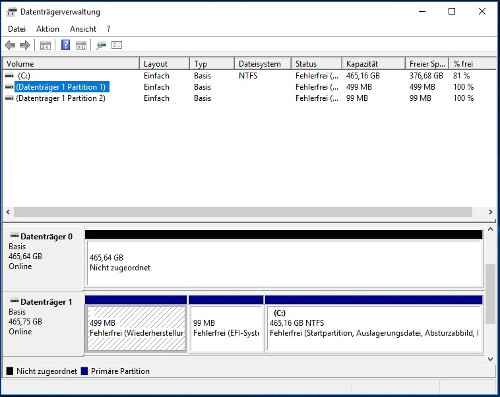Open the Aktion menu
The width and height of the screenshot is (500, 397).
[x=48, y=29]
